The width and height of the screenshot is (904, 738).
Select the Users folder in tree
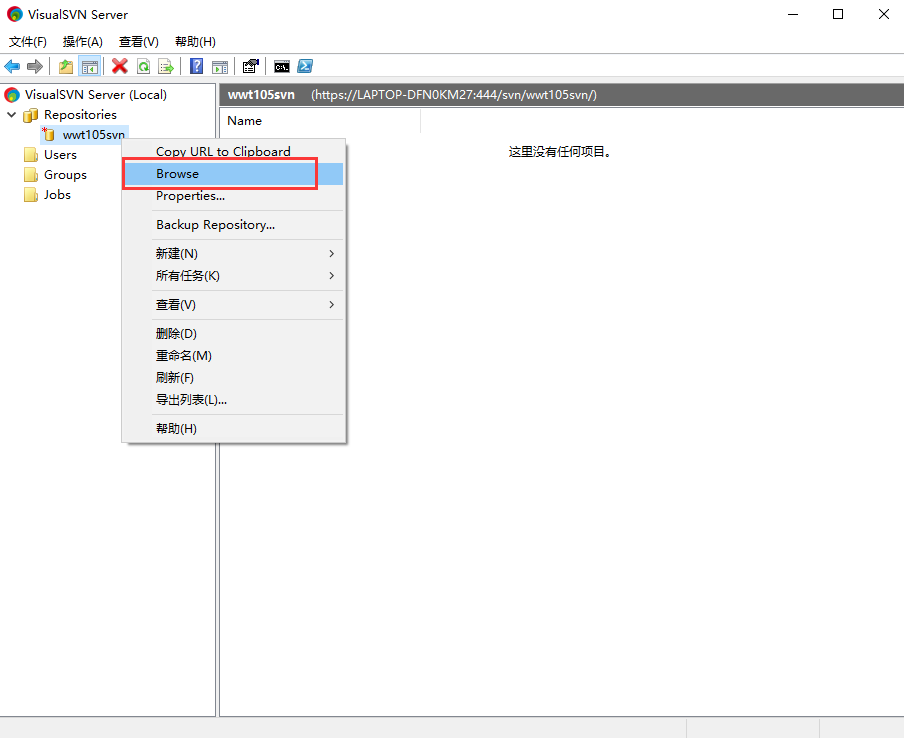coord(60,155)
